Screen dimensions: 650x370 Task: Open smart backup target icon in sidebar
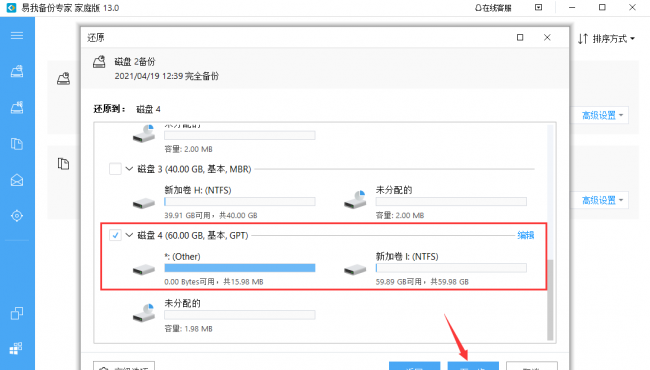[x=17, y=216]
